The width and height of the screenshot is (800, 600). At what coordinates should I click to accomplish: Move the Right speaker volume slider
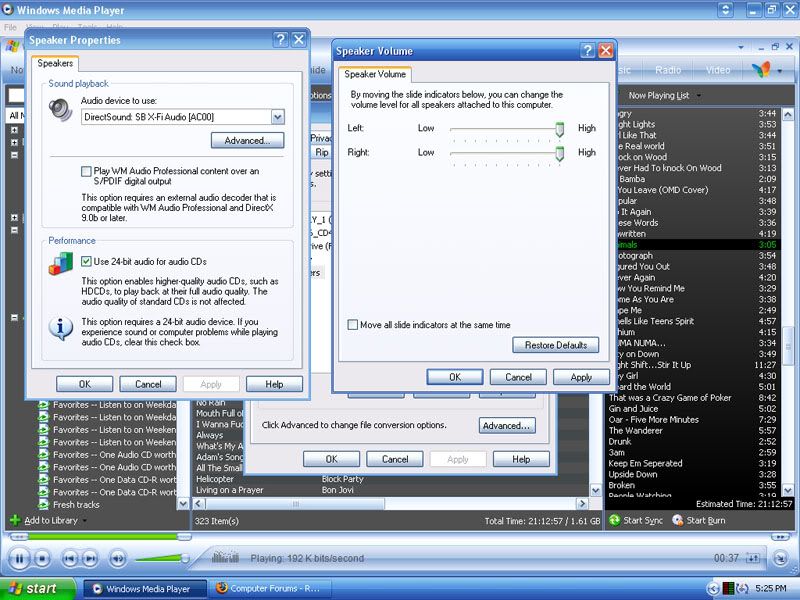coord(560,153)
